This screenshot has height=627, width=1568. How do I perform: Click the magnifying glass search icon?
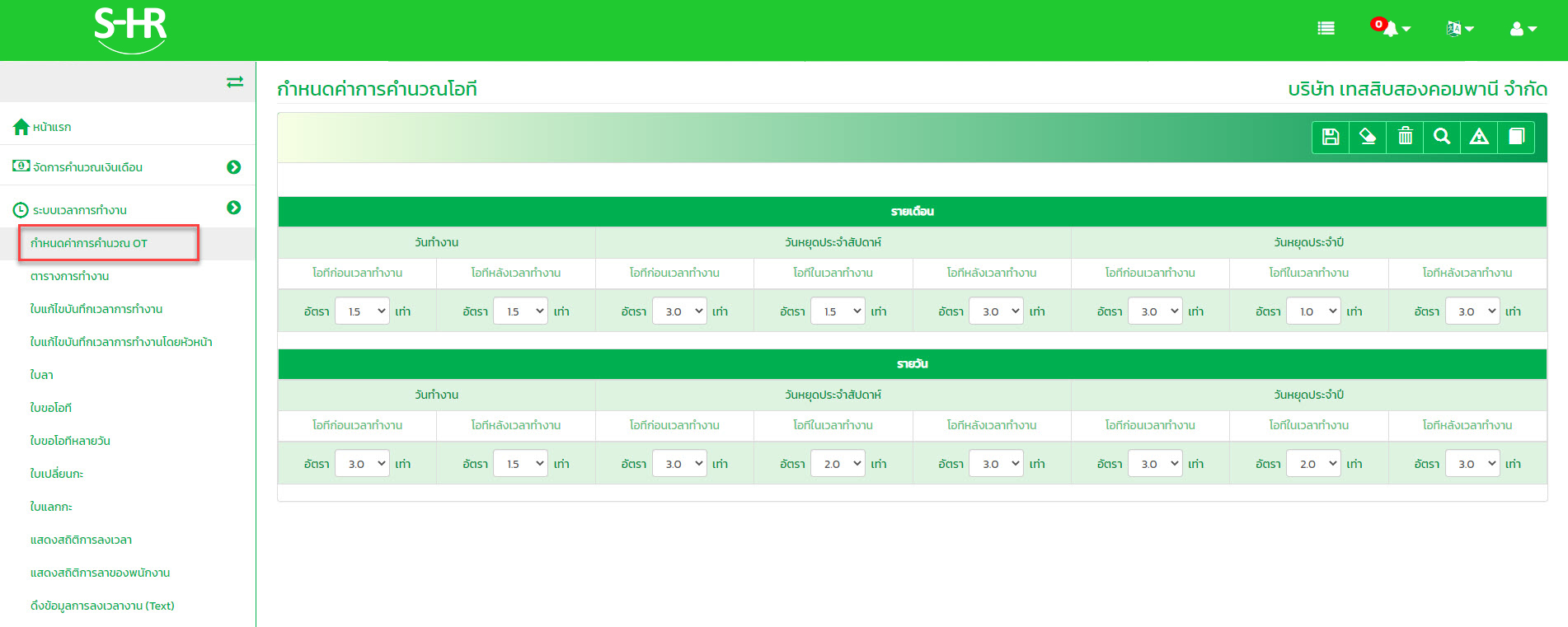[x=1442, y=137]
